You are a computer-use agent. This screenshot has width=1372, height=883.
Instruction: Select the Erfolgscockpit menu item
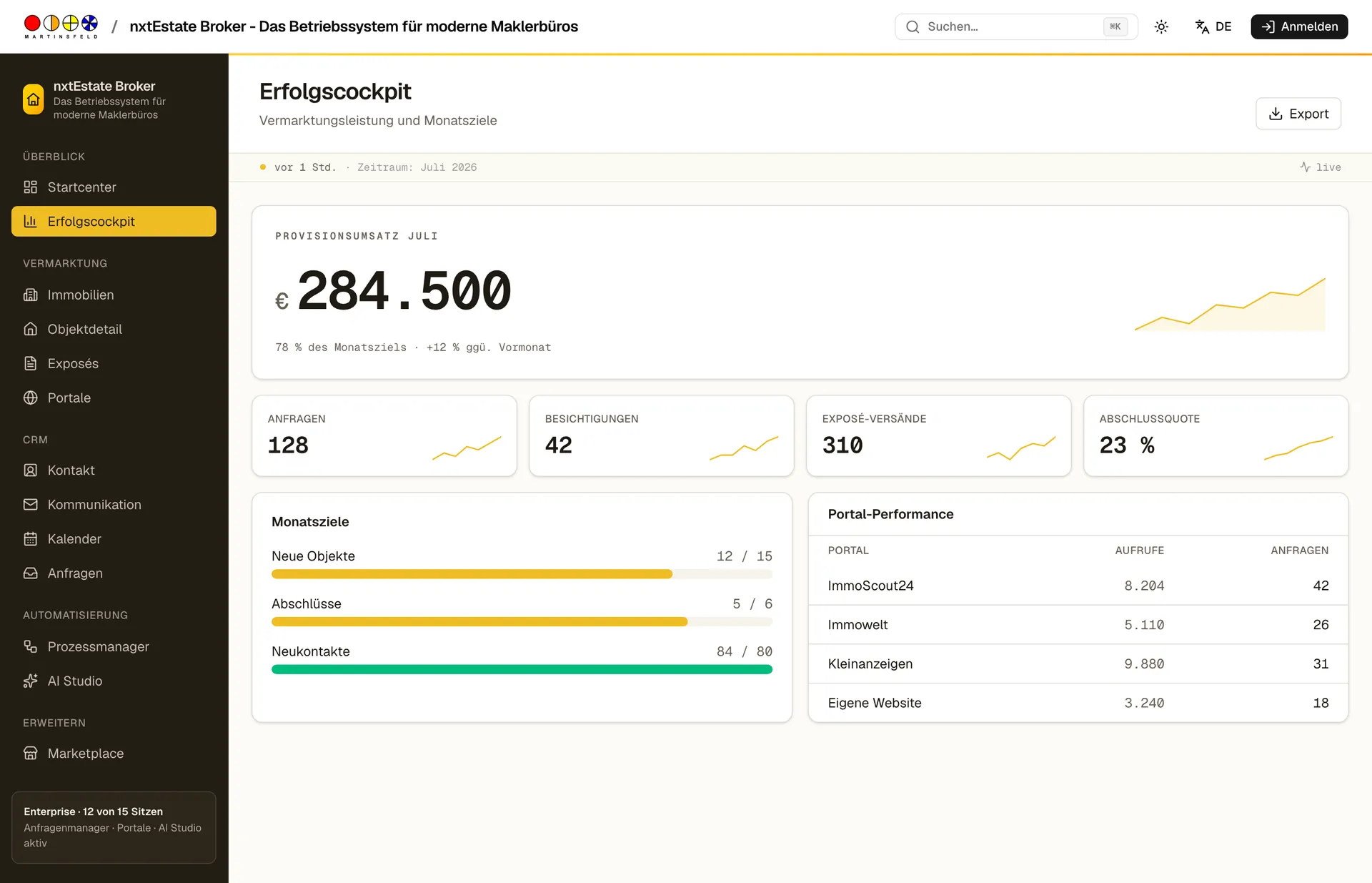tap(114, 222)
